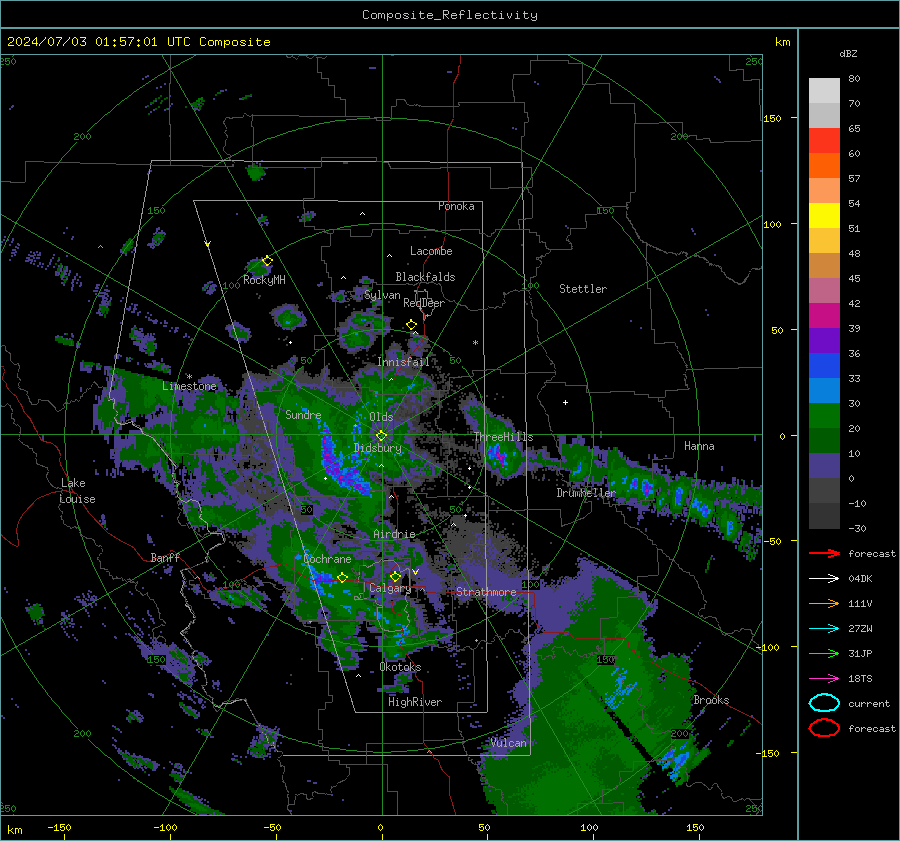Screen dimensions: 900x841
Task: Select the ThreeHills map label
Action: click(x=503, y=437)
